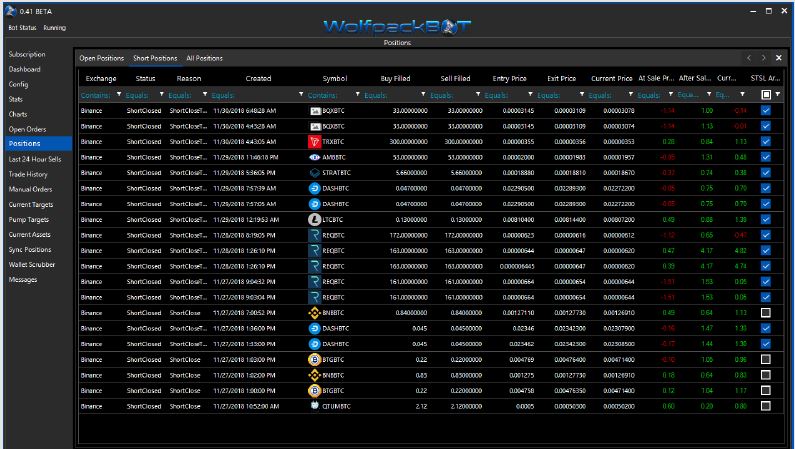Open Sync Positions in the sidebar
The height and width of the screenshot is (449, 795).
tap(29, 250)
